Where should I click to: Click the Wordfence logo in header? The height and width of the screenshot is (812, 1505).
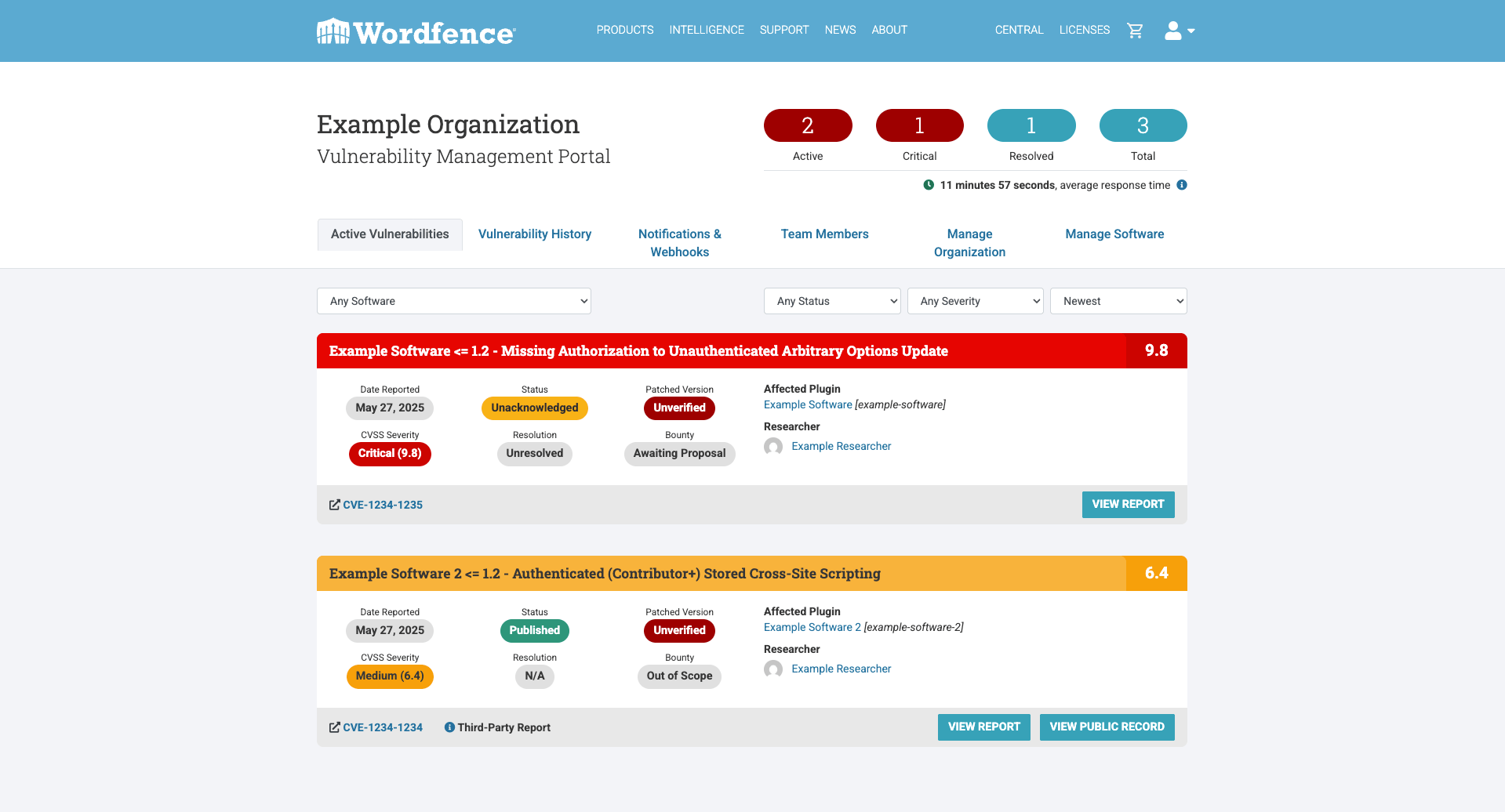416,32
